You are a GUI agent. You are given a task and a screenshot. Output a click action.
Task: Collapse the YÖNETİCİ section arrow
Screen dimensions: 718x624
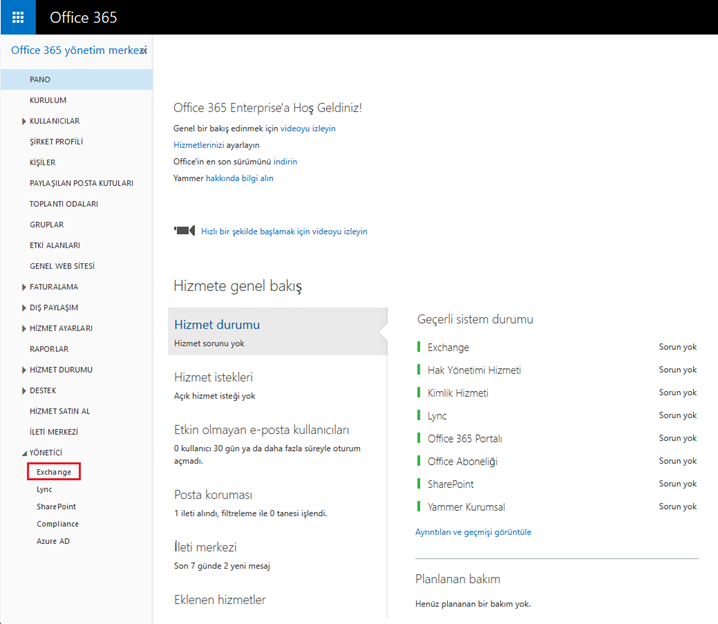(24, 453)
